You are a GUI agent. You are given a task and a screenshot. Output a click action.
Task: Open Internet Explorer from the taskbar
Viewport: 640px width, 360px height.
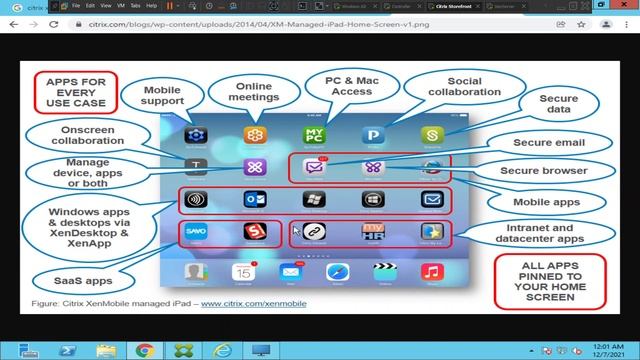[x=223, y=351]
